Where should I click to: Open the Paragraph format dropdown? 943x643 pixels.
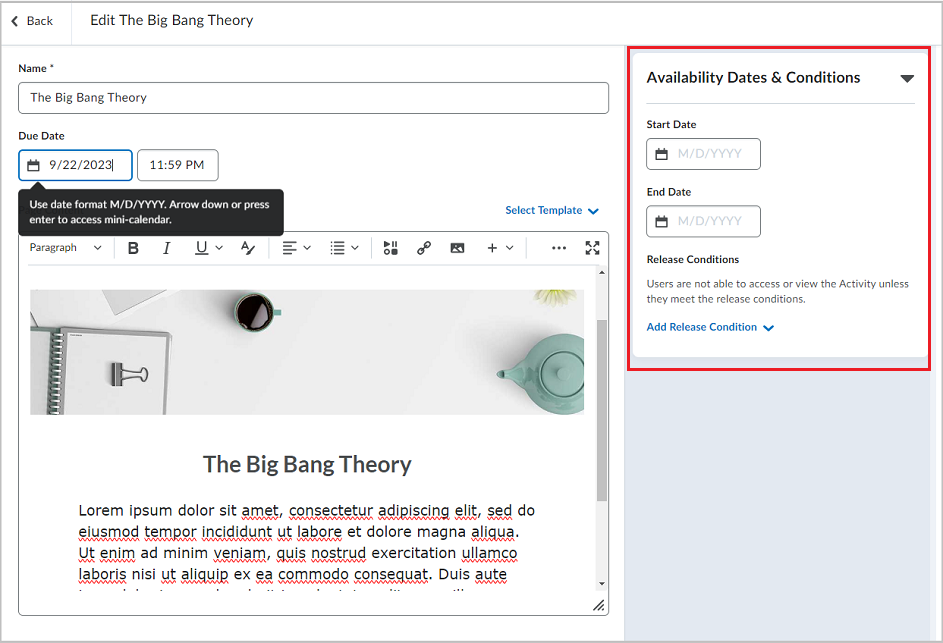point(66,248)
